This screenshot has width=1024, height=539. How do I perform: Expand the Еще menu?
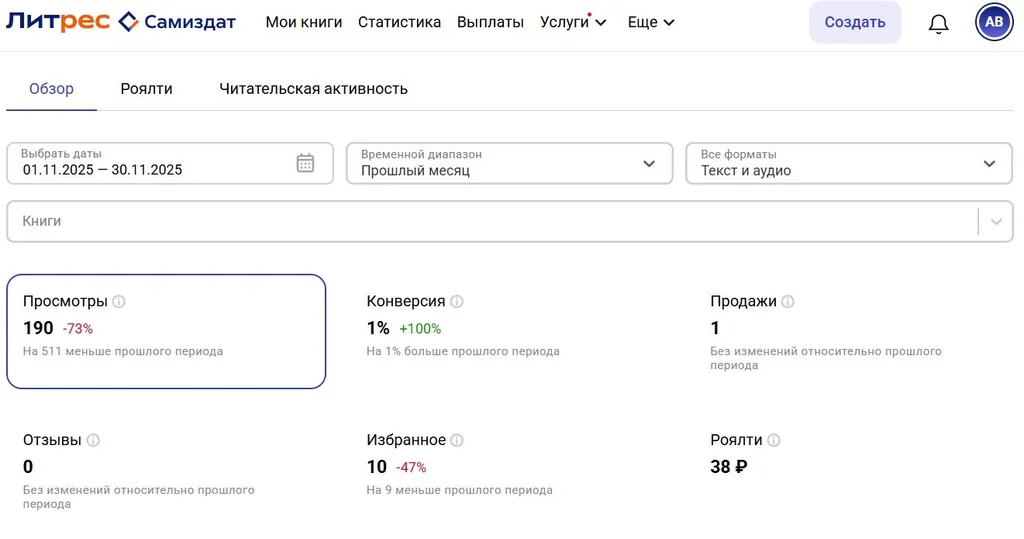click(651, 22)
